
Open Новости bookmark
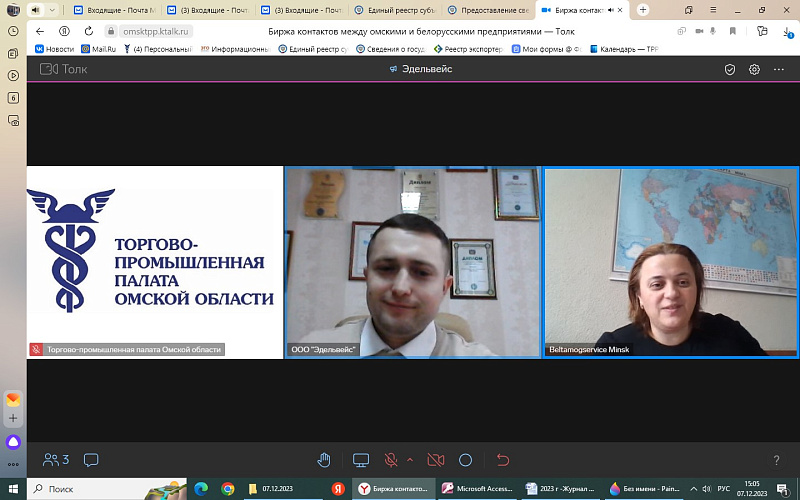[55, 49]
